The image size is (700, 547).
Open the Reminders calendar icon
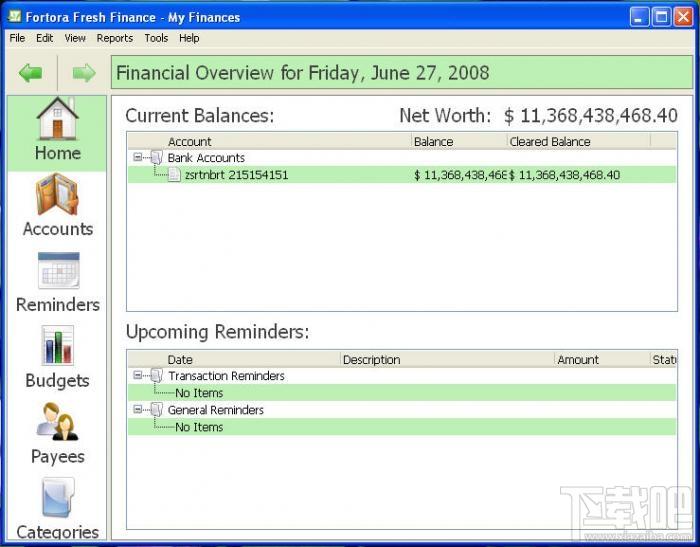point(57,271)
